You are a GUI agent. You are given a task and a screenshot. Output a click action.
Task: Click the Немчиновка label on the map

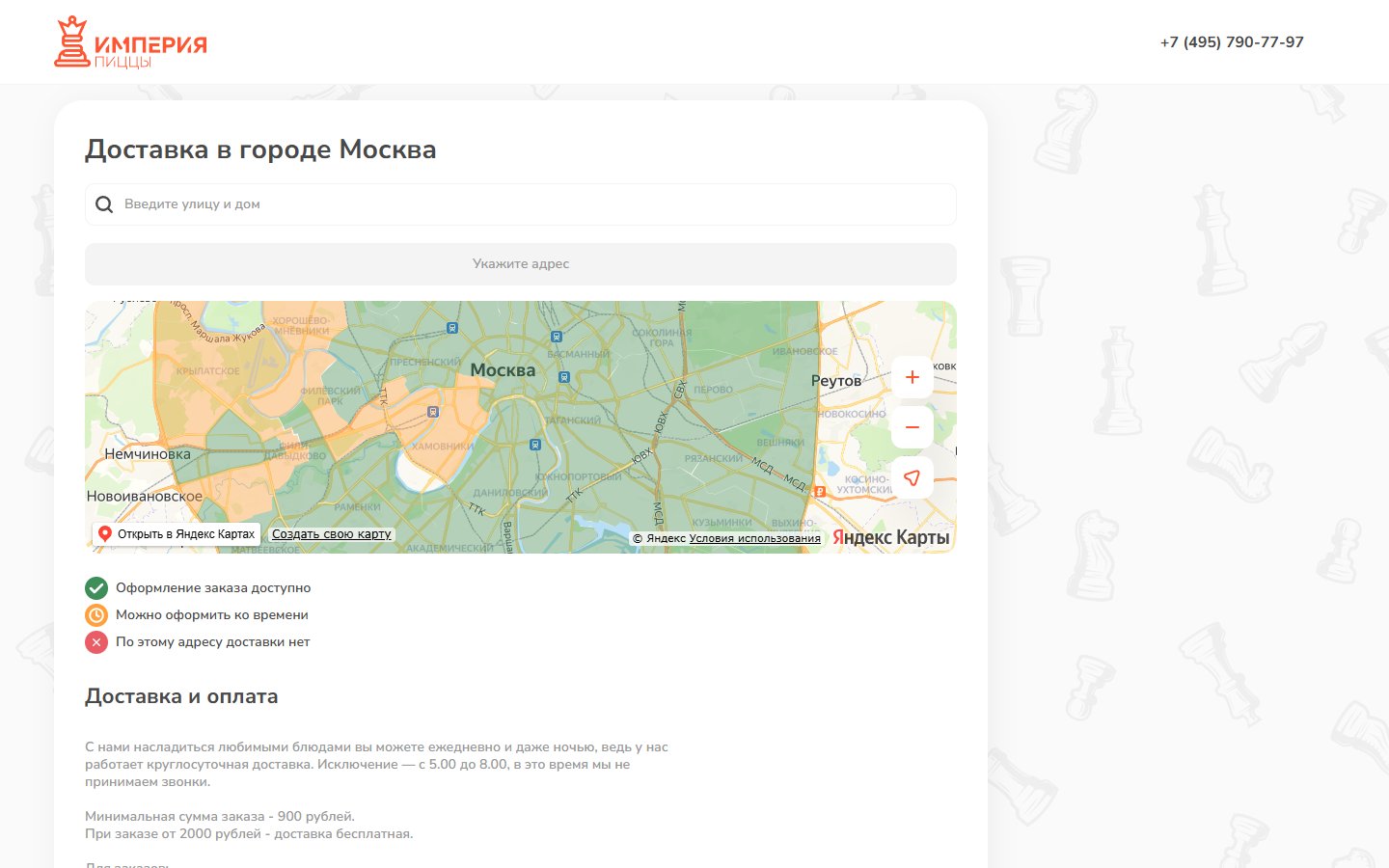148,454
